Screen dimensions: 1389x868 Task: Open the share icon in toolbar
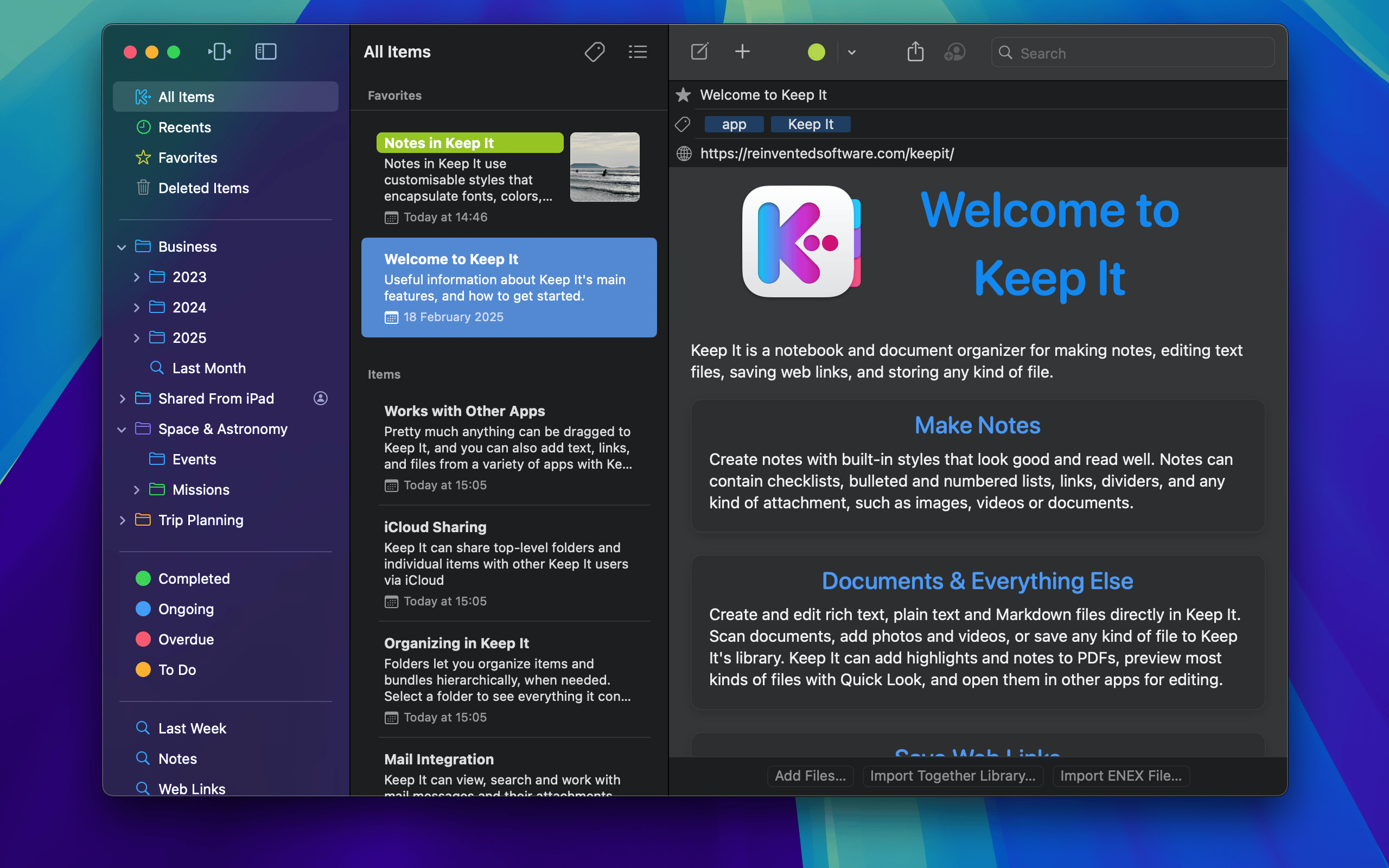[x=915, y=52]
